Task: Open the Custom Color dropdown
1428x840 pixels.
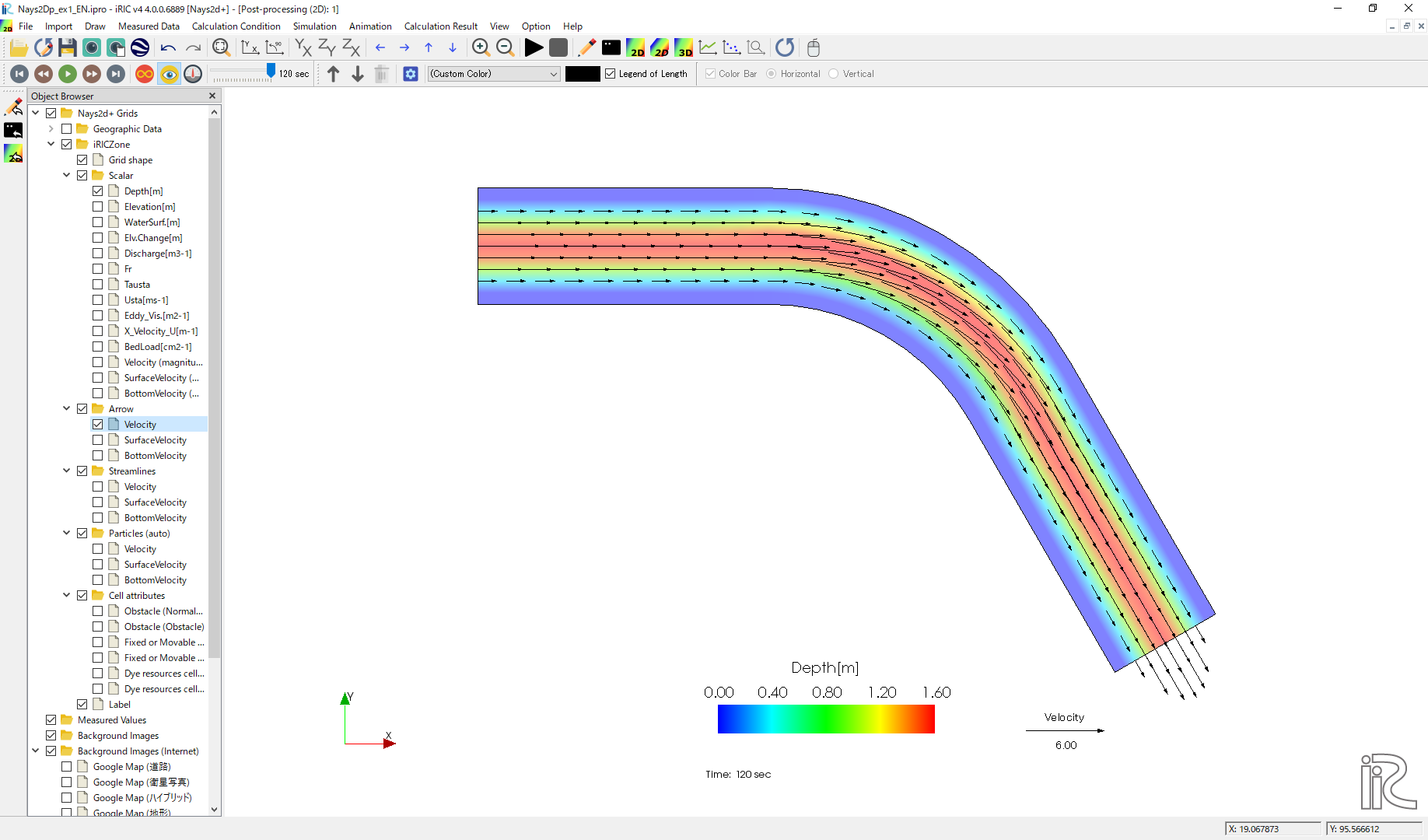Action: click(494, 74)
